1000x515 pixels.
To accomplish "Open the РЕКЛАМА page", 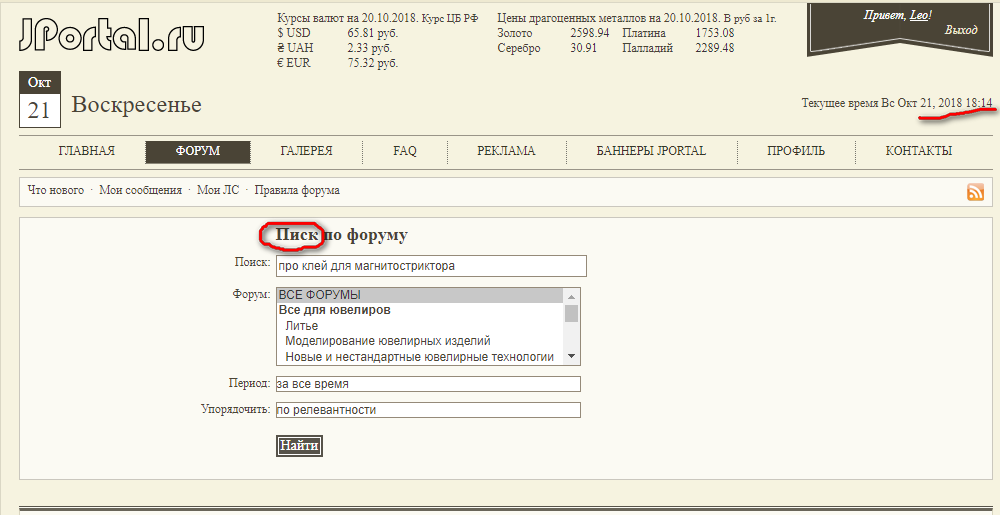I will [x=506, y=151].
